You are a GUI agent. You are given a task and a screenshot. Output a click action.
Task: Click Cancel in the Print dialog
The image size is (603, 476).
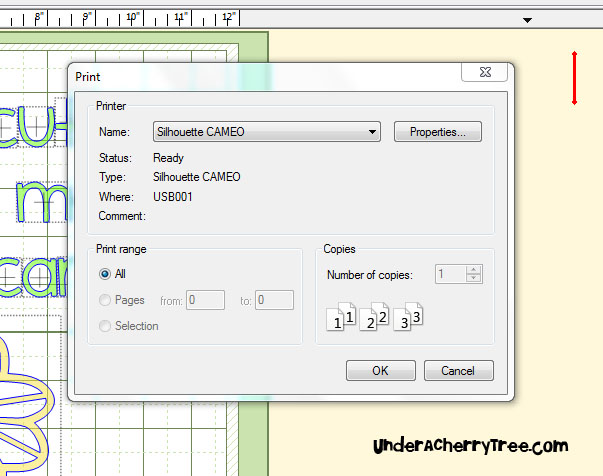coord(458,371)
